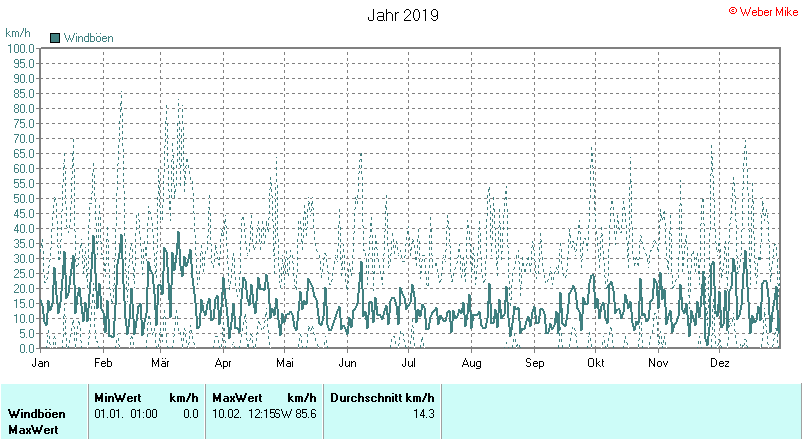Click the 100.0 y-axis tick label
The height and width of the screenshot is (439, 810).
coord(20,48)
